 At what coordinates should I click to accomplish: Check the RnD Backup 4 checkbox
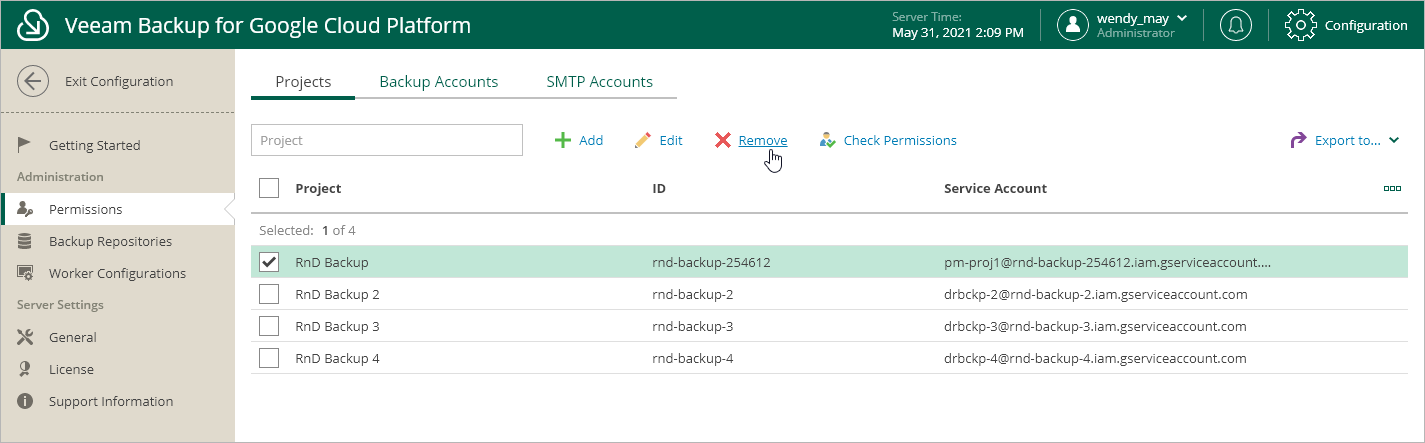point(269,358)
